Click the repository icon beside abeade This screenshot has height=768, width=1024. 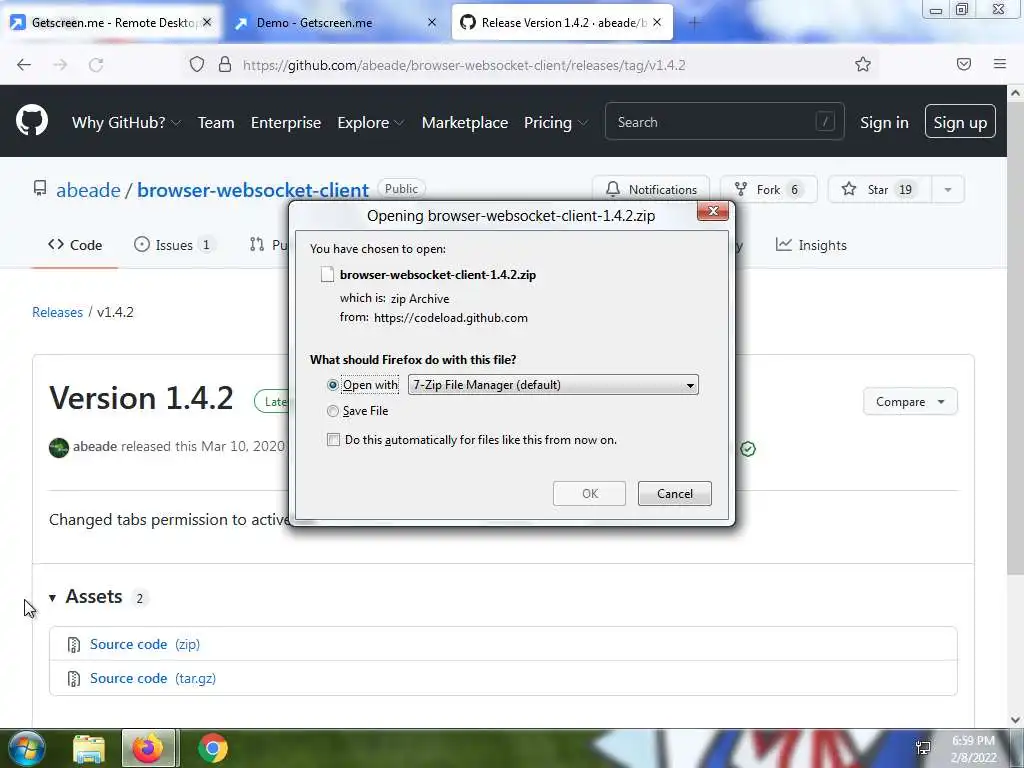(x=40, y=189)
